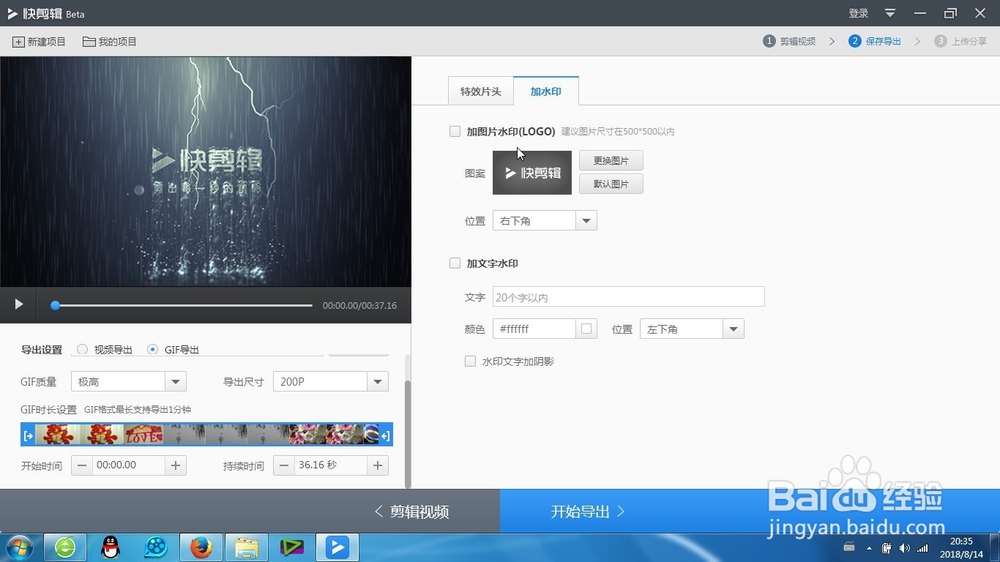The width and height of the screenshot is (1000, 562).
Task: Open the green screen-recorder taskbar icon
Action: [292, 547]
